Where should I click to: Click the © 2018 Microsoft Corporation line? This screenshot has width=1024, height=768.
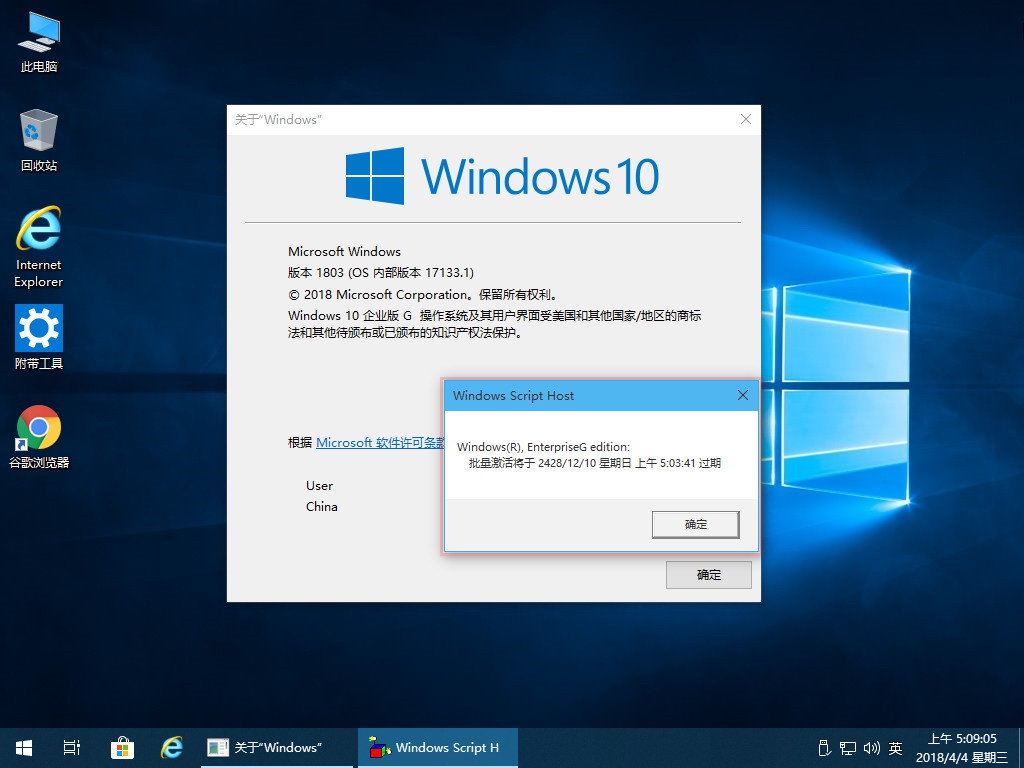click(x=423, y=295)
